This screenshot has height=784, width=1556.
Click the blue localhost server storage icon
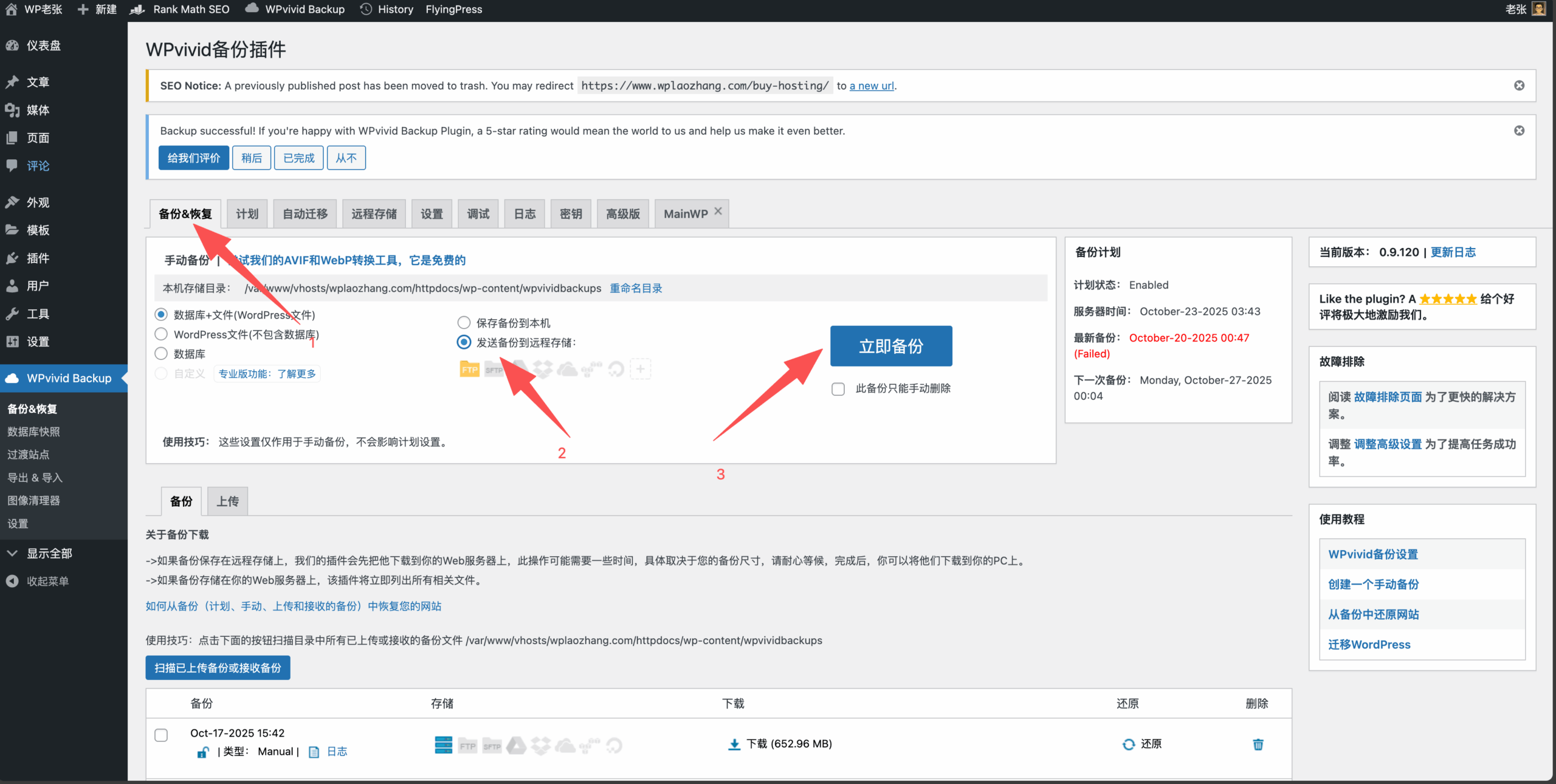[443, 744]
